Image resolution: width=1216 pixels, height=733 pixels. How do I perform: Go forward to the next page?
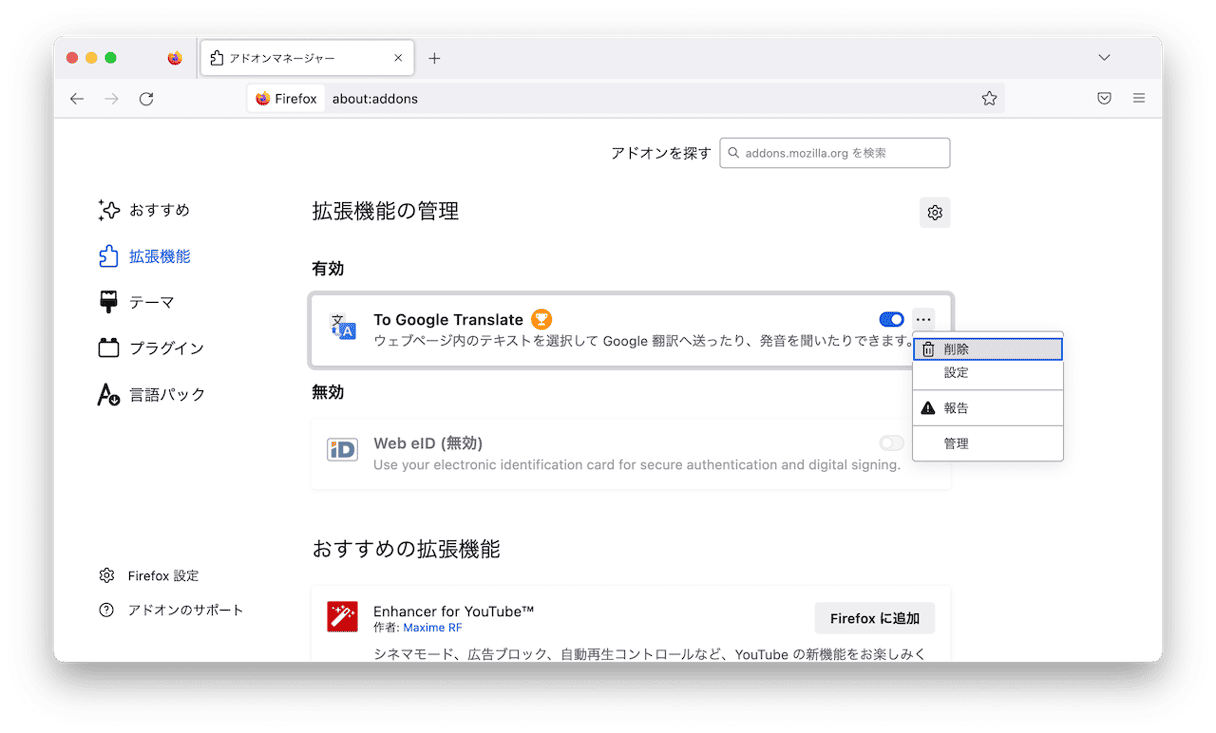click(x=112, y=98)
